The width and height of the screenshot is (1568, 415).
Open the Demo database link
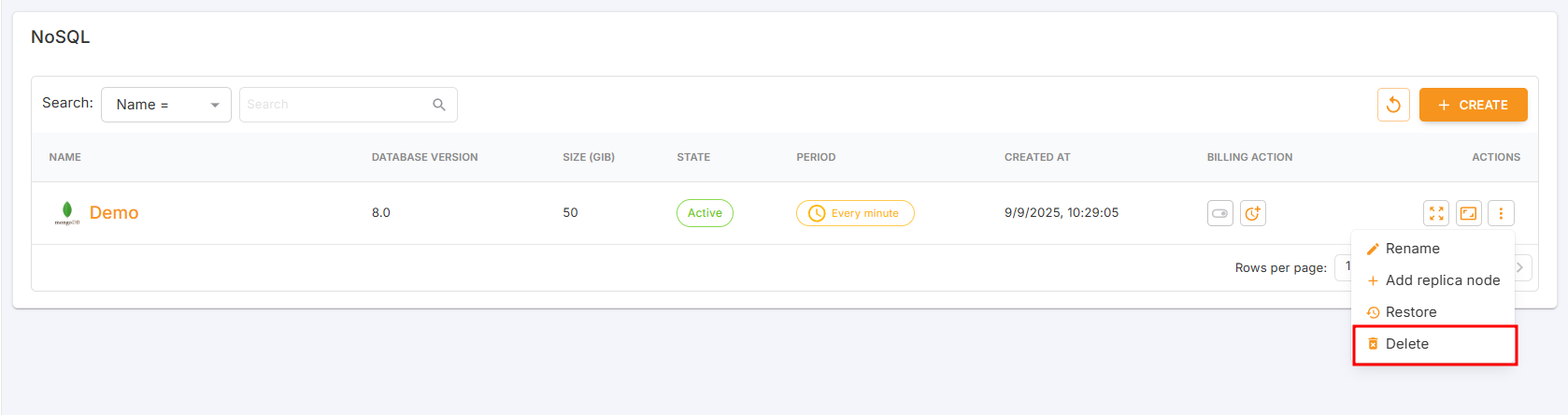click(x=114, y=213)
